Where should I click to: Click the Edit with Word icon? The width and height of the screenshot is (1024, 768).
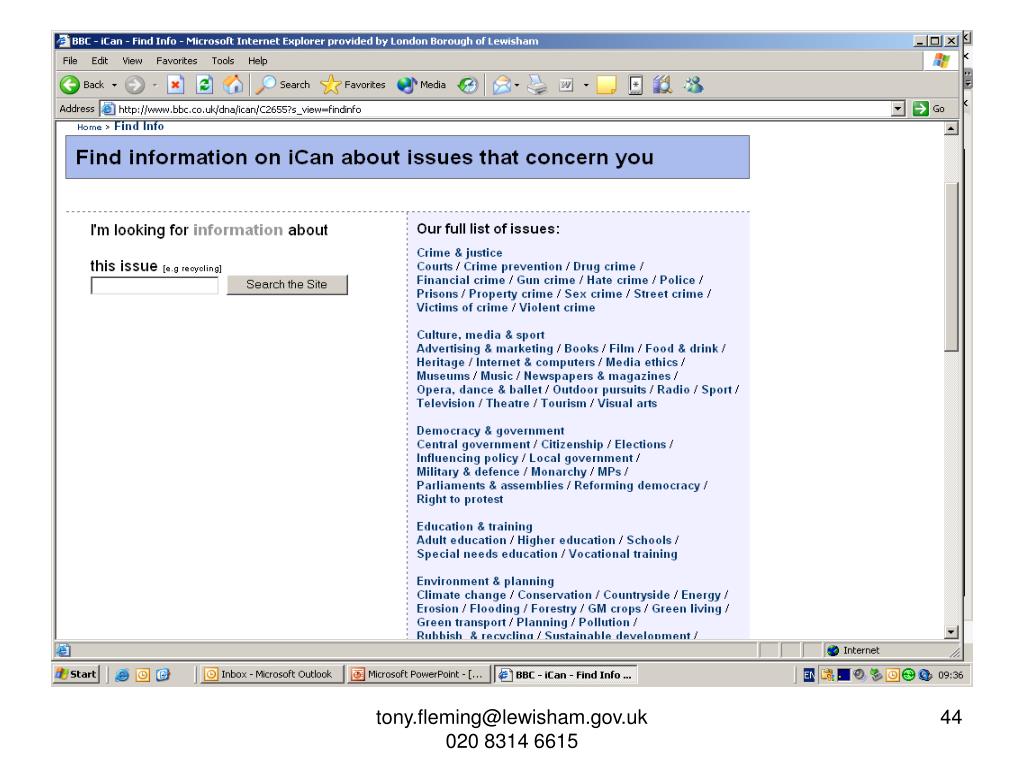coord(566,85)
